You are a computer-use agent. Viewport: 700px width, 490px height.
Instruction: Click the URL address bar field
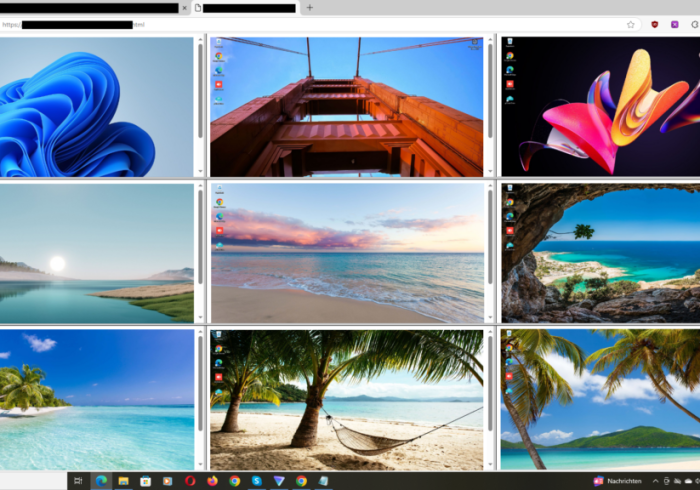pos(300,24)
